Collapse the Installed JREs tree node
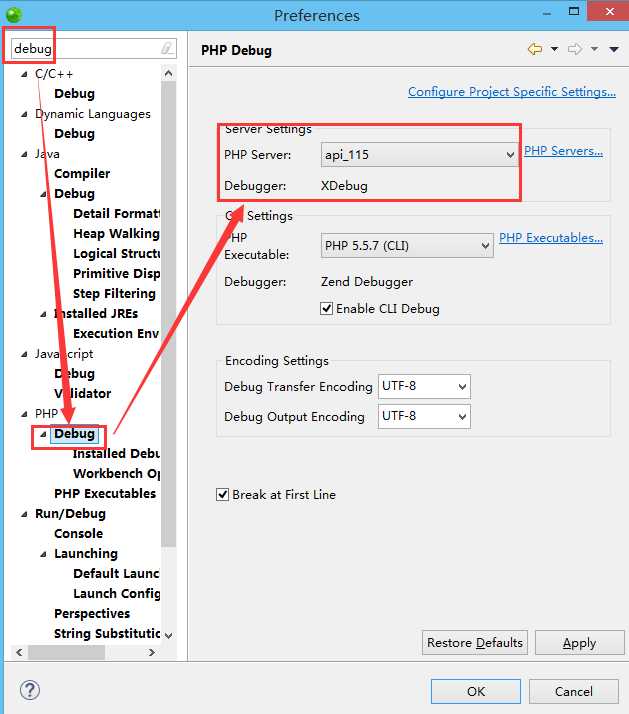Screen dimensions: 629x714 [43, 314]
